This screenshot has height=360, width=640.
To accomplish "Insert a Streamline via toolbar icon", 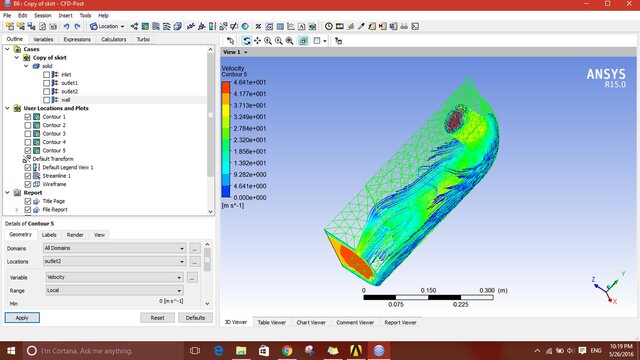I will click(x=156, y=27).
